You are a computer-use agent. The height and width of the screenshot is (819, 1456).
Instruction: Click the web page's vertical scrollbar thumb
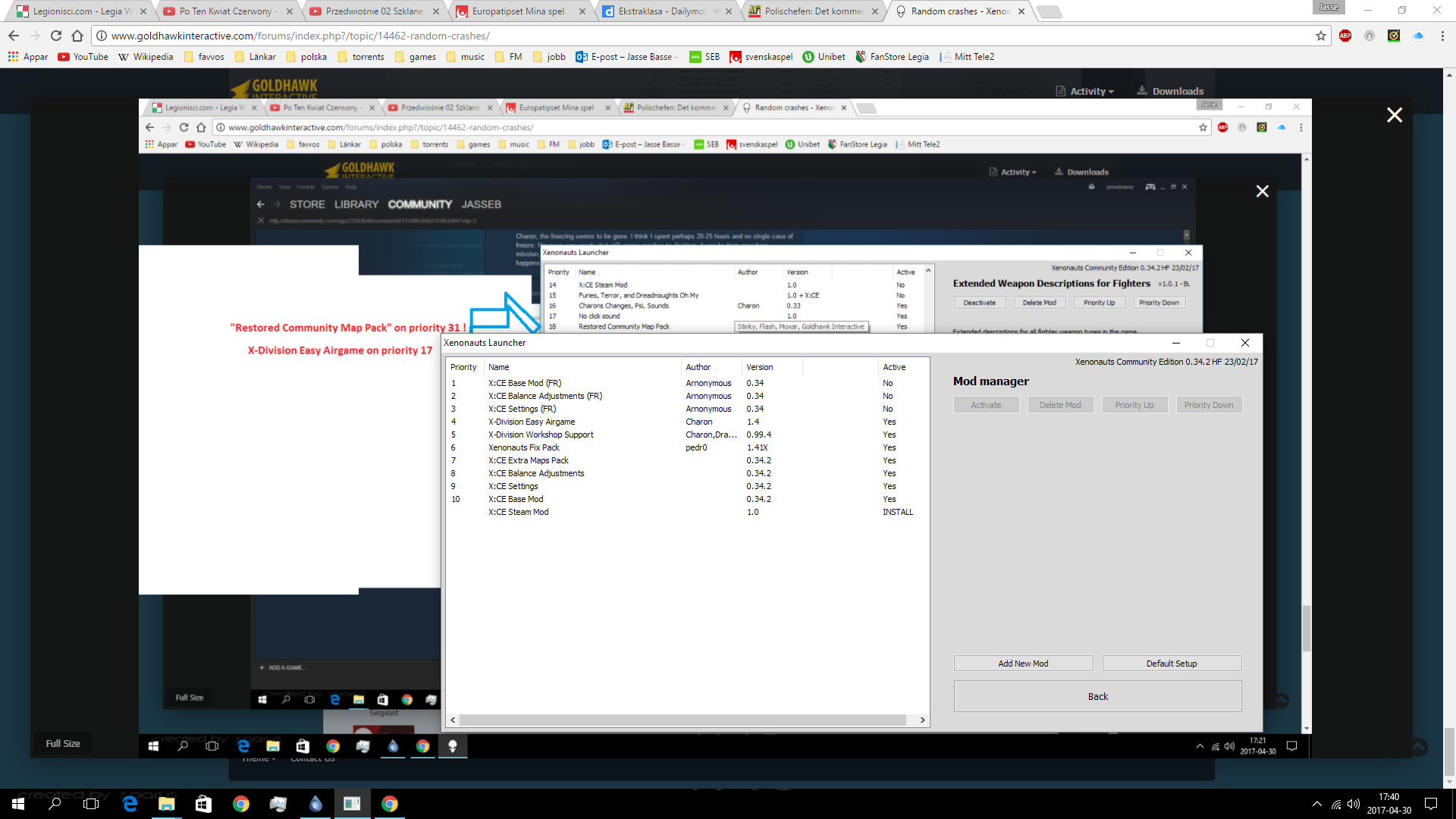pyautogui.click(x=1449, y=752)
